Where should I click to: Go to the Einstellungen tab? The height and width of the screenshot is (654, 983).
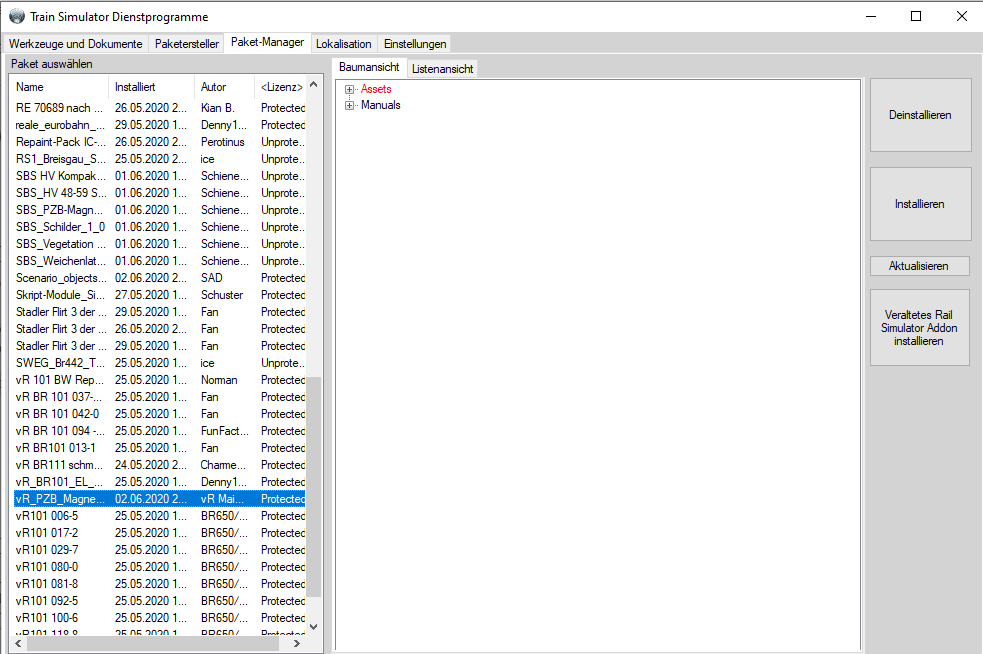[x=415, y=44]
